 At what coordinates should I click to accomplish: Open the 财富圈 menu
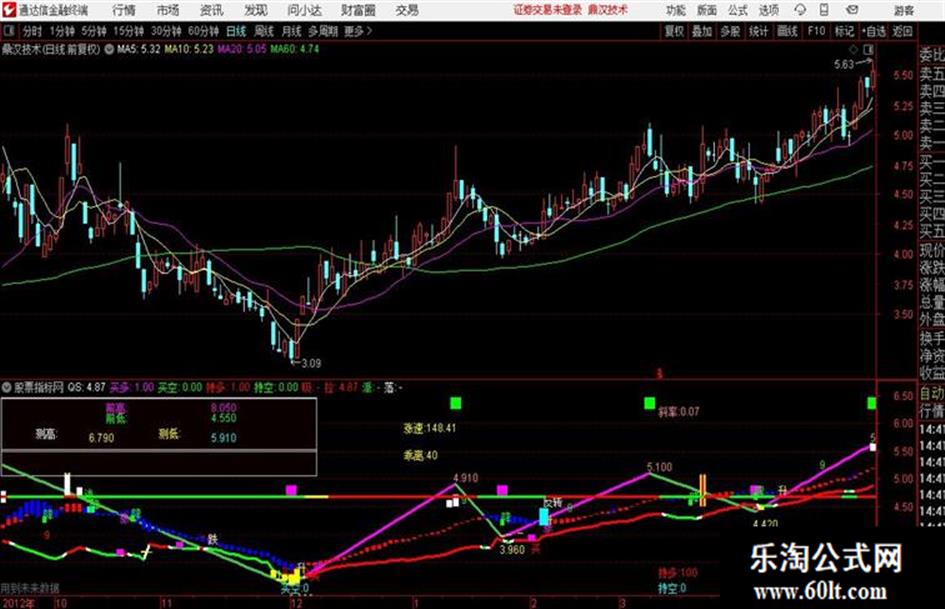click(x=358, y=10)
